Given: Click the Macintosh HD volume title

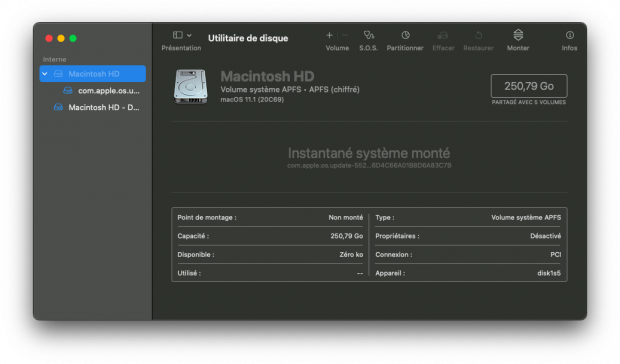Looking at the screenshot, I should click(x=267, y=76).
